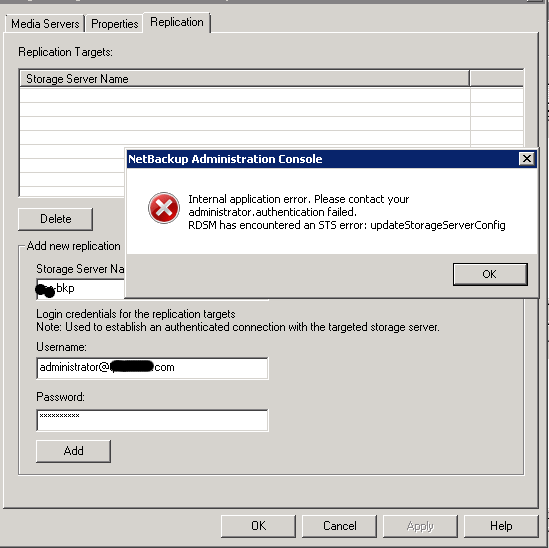This screenshot has width=549, height=548.
Task: Click into the Username field
Action: coord(152,368)
